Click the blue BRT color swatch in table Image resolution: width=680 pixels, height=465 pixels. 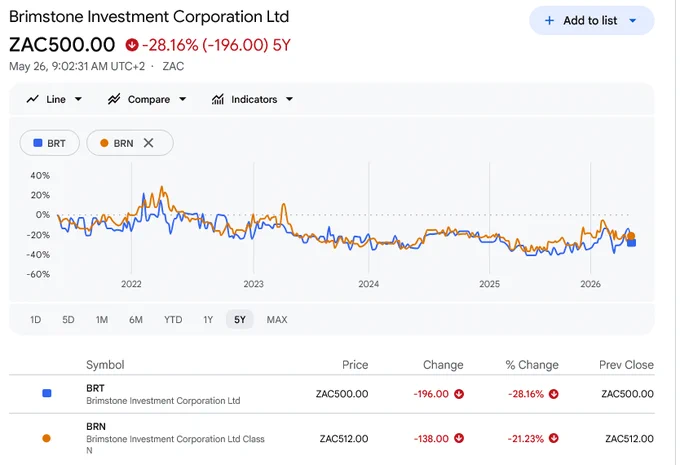click(47, 393)
